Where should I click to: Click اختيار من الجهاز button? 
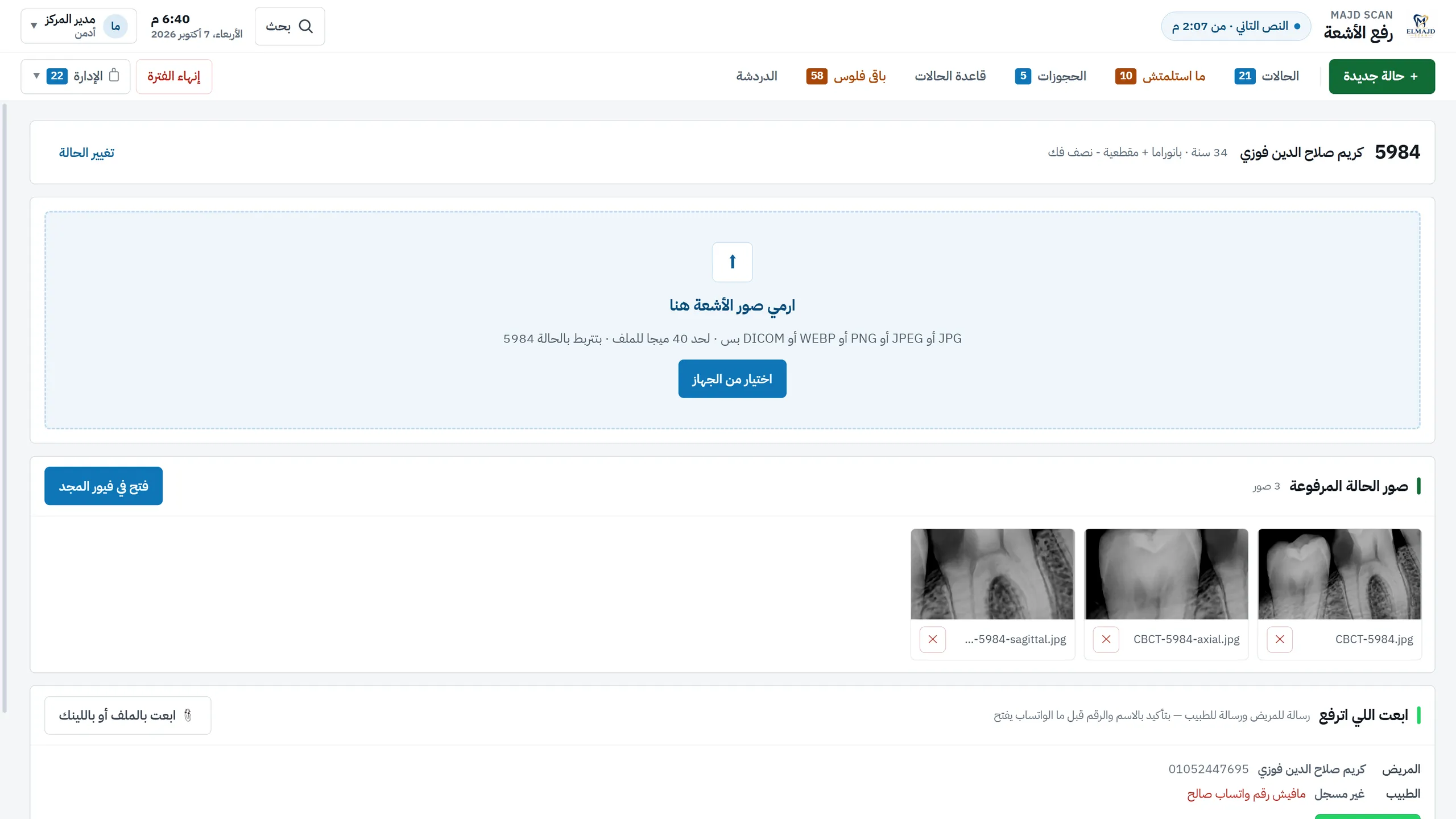click(x=732, y=379)
